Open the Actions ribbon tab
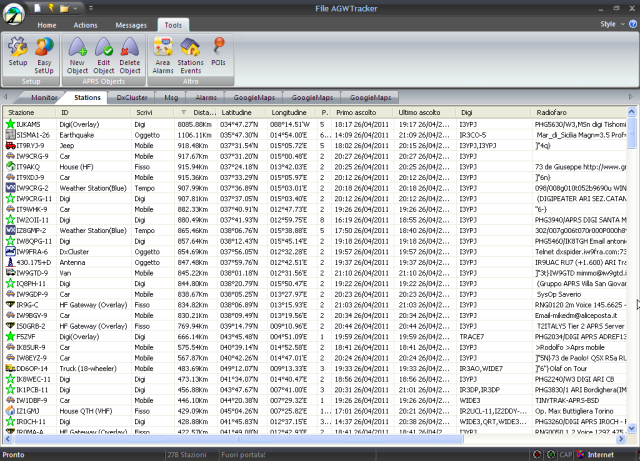Viewport: 640px width, 461px height. 85,25
